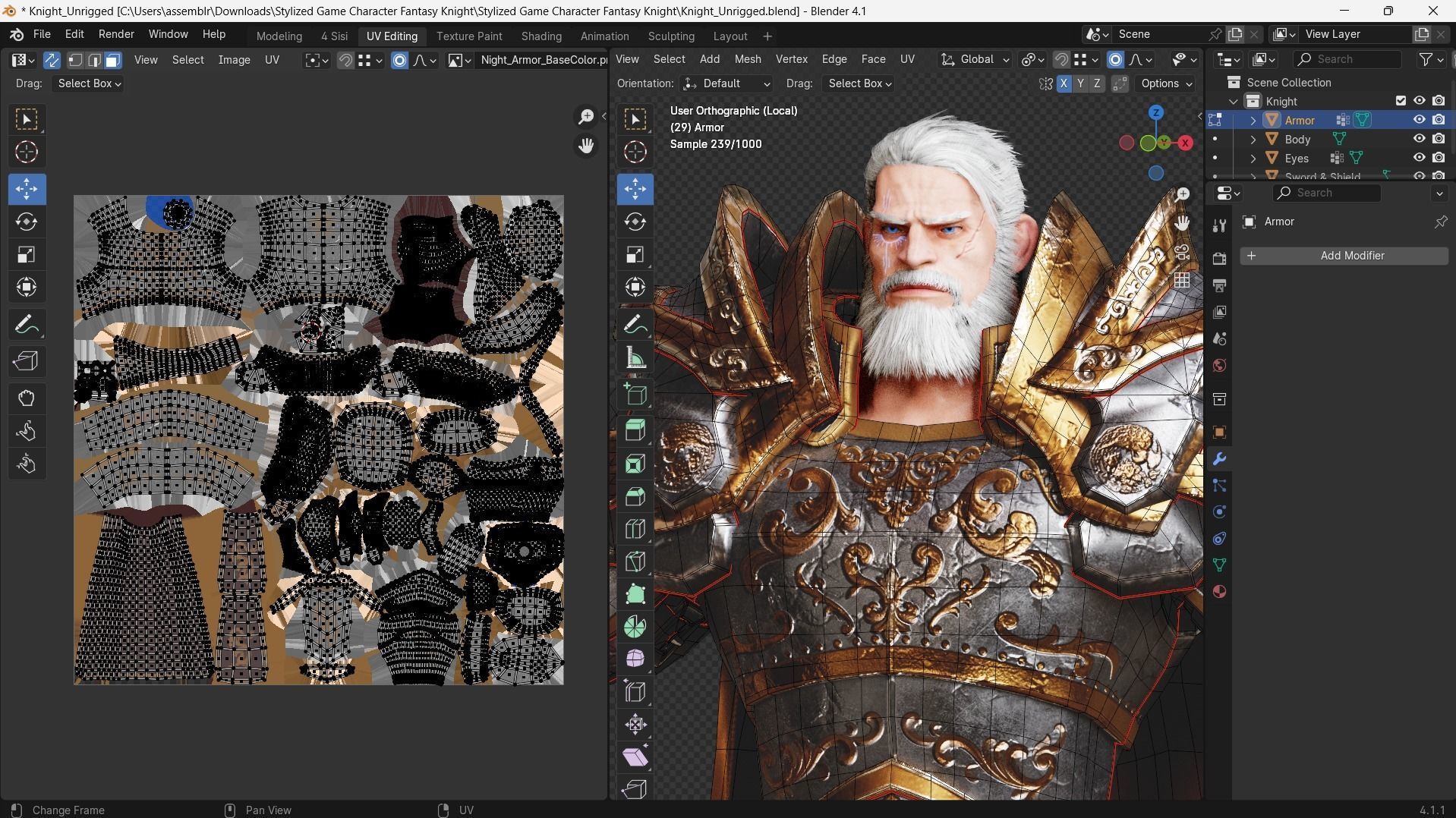Viewport: 1456px width, 818px height.
Task: Open the Image menu in UV editor
Action: (x=234, y=60)
